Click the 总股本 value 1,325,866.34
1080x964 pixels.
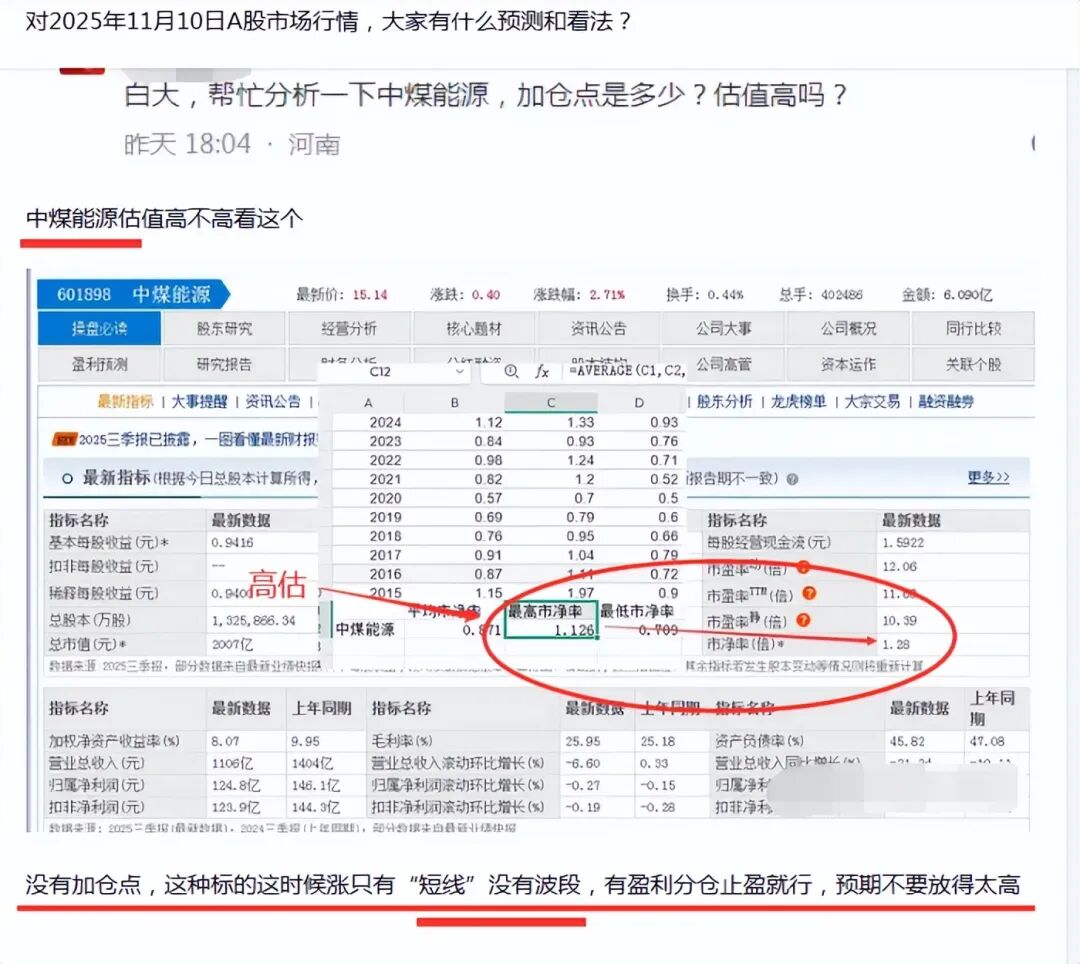[x=253, y=620]
